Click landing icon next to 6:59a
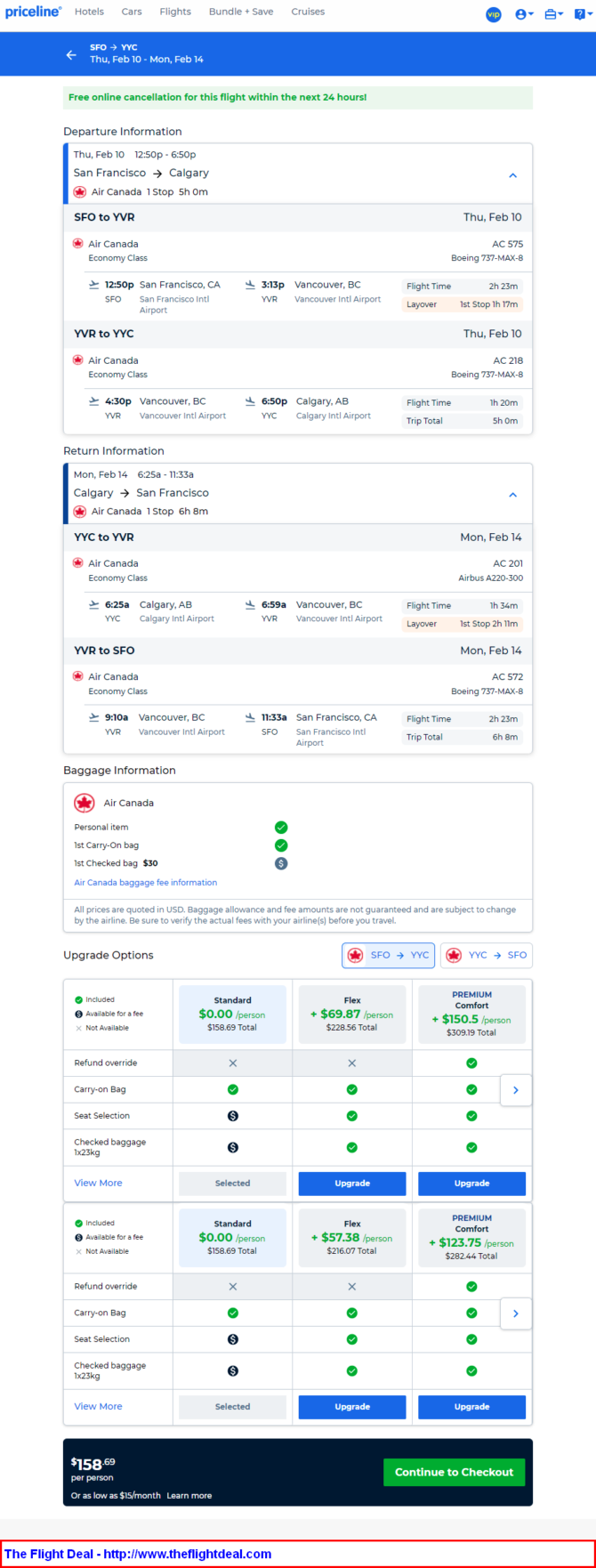Image resolution: width=596 pixels, height=1568 pixels. 250,604
